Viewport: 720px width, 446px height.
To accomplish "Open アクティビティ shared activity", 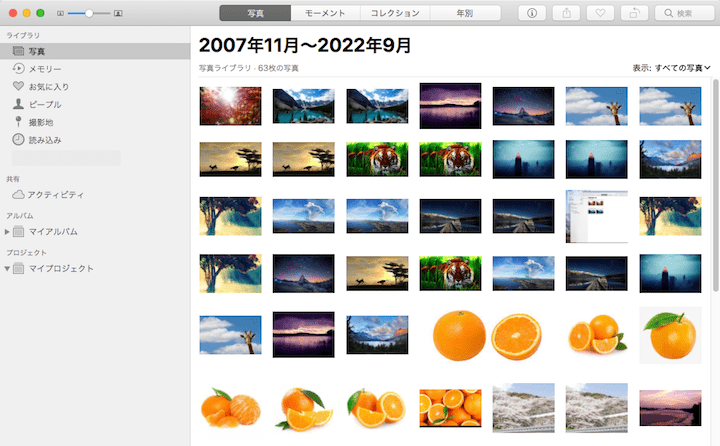I will (x=55, y=195).
